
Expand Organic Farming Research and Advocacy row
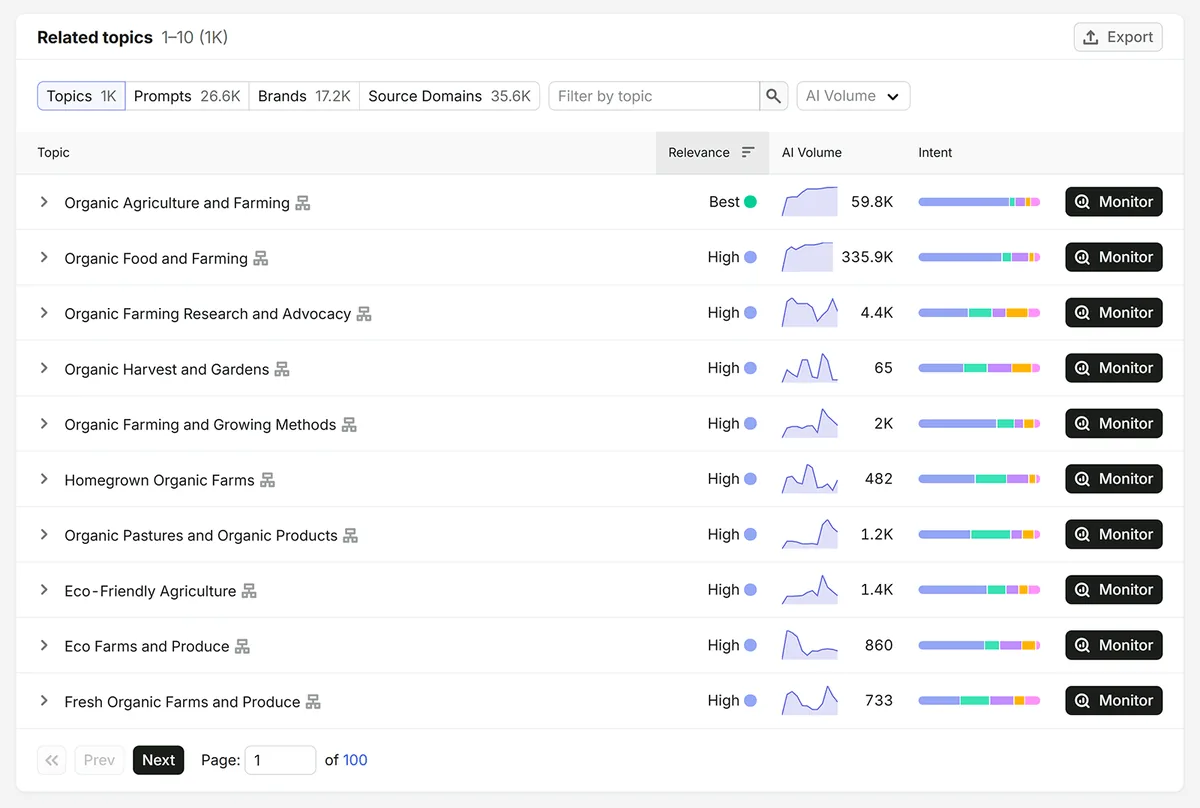(44, 313)
